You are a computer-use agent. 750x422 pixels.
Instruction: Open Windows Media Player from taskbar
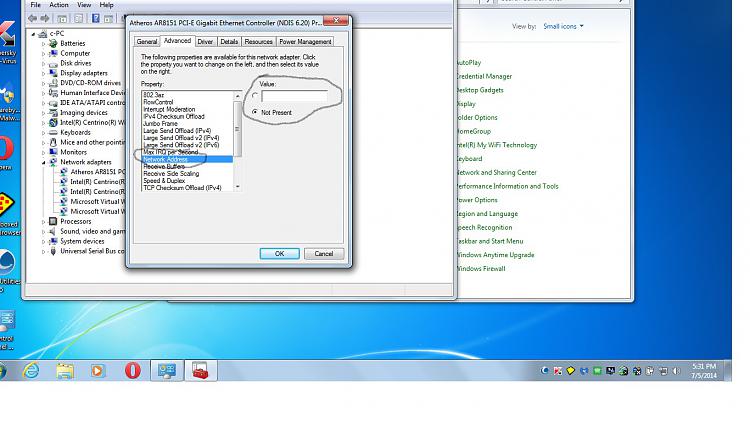(x=98, y=371)
